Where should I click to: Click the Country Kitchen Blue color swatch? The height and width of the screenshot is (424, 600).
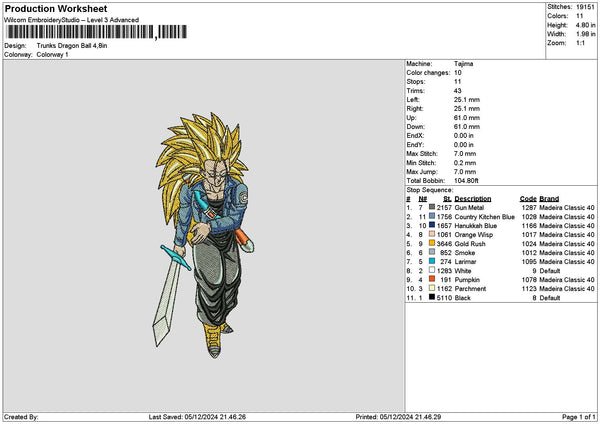pos(432,216)
